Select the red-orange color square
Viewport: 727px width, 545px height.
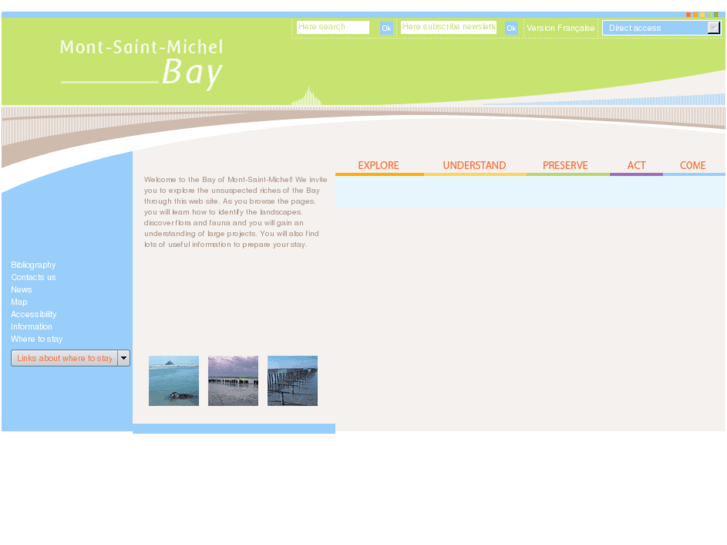(689, 15)
